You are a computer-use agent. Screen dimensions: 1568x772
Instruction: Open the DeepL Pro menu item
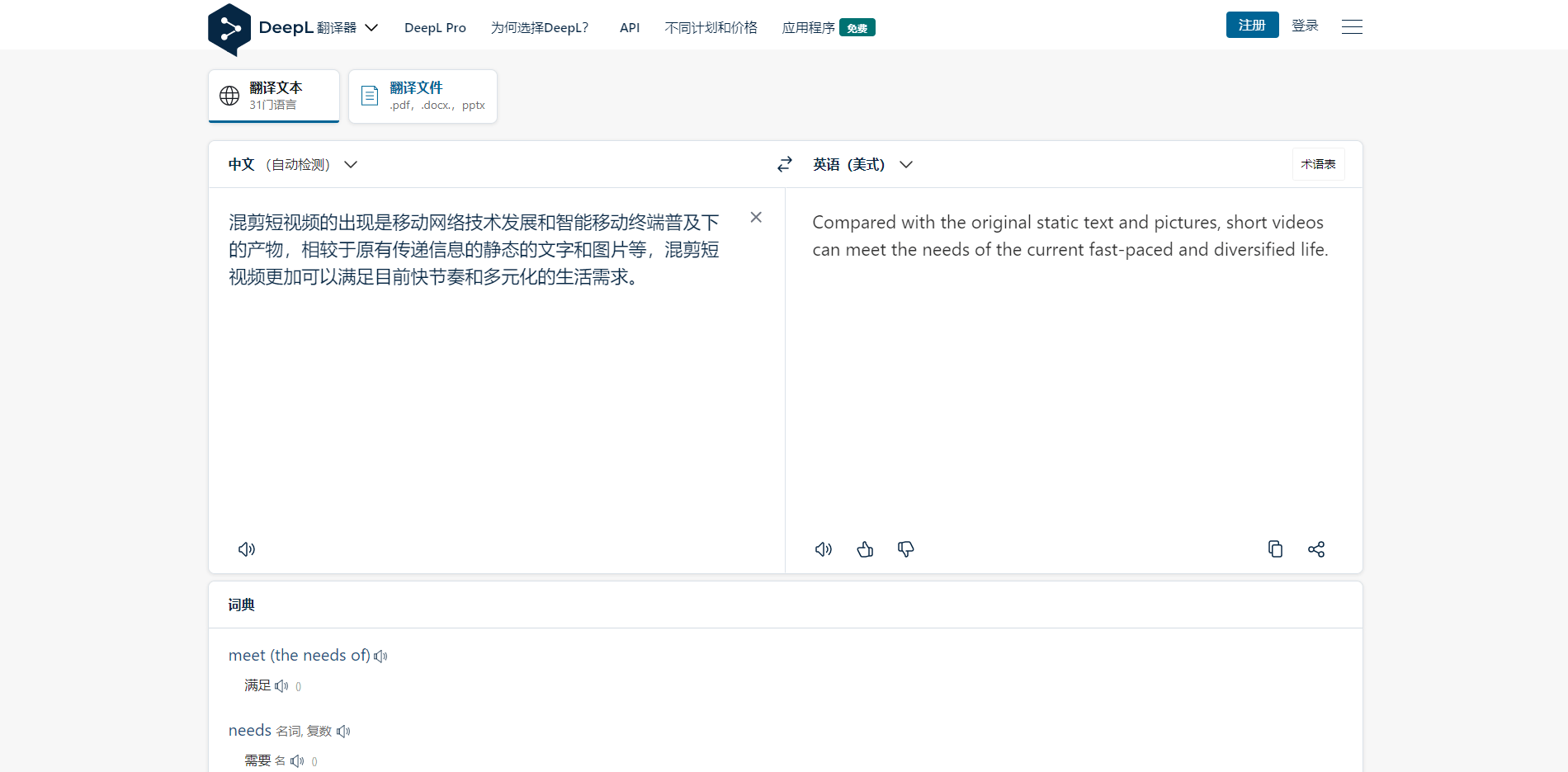pyautogui.click(x=435, y=28)
